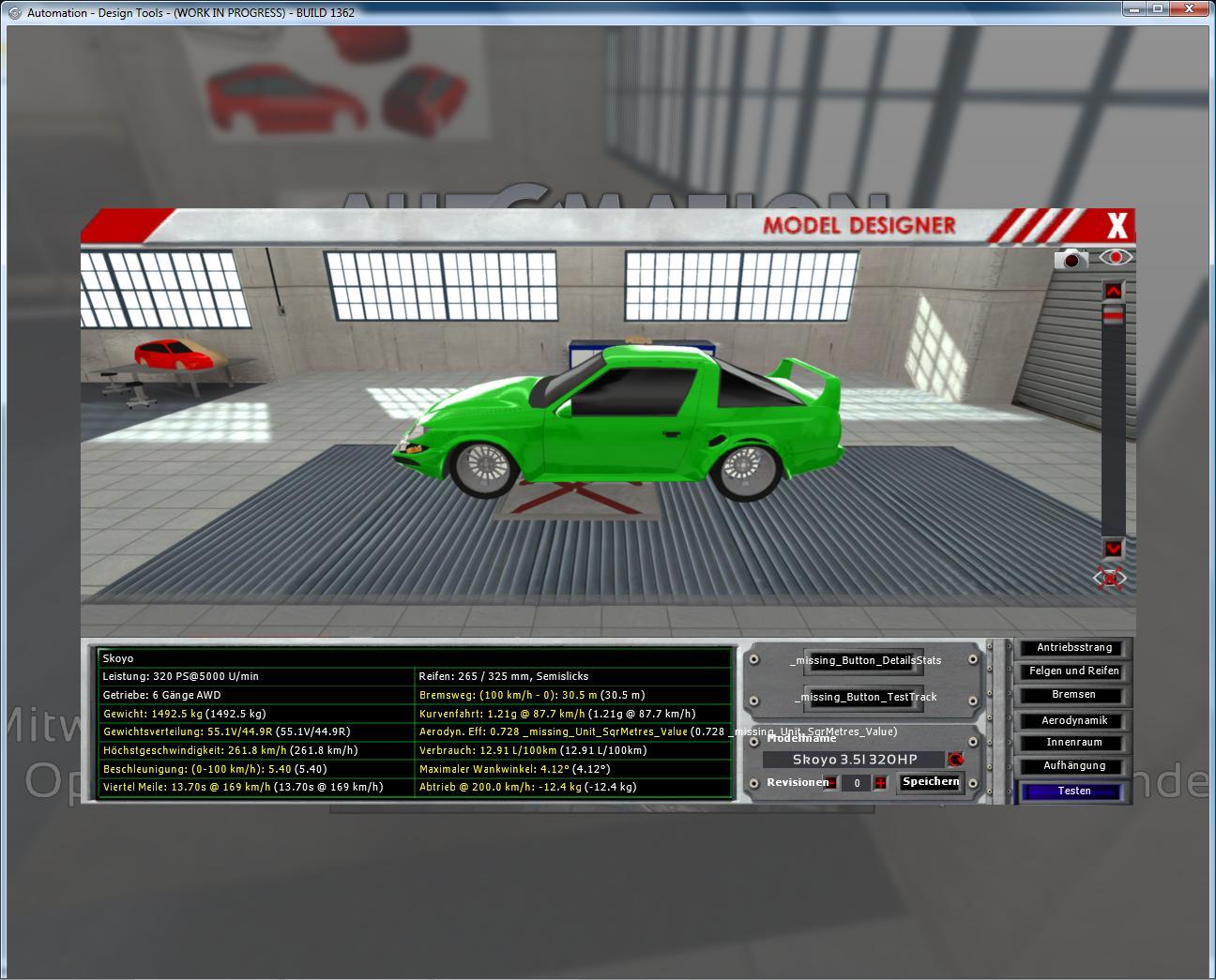
Task: Open the _missing_Button_DetailsStats button
Action: click(x=864, y=660)
